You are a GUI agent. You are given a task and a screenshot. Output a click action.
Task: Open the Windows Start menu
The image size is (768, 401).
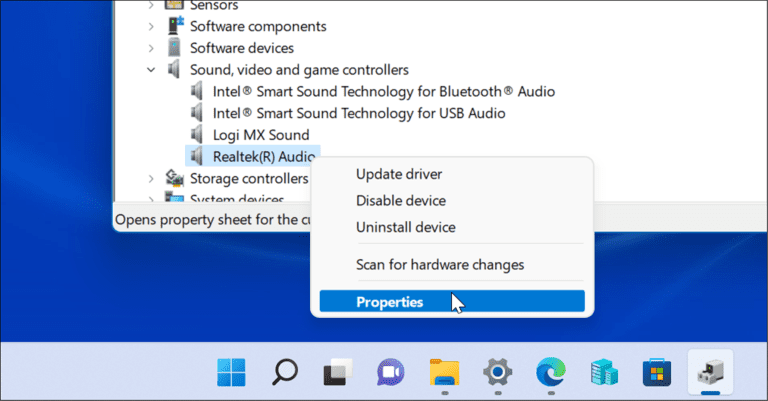coord(231,373)
